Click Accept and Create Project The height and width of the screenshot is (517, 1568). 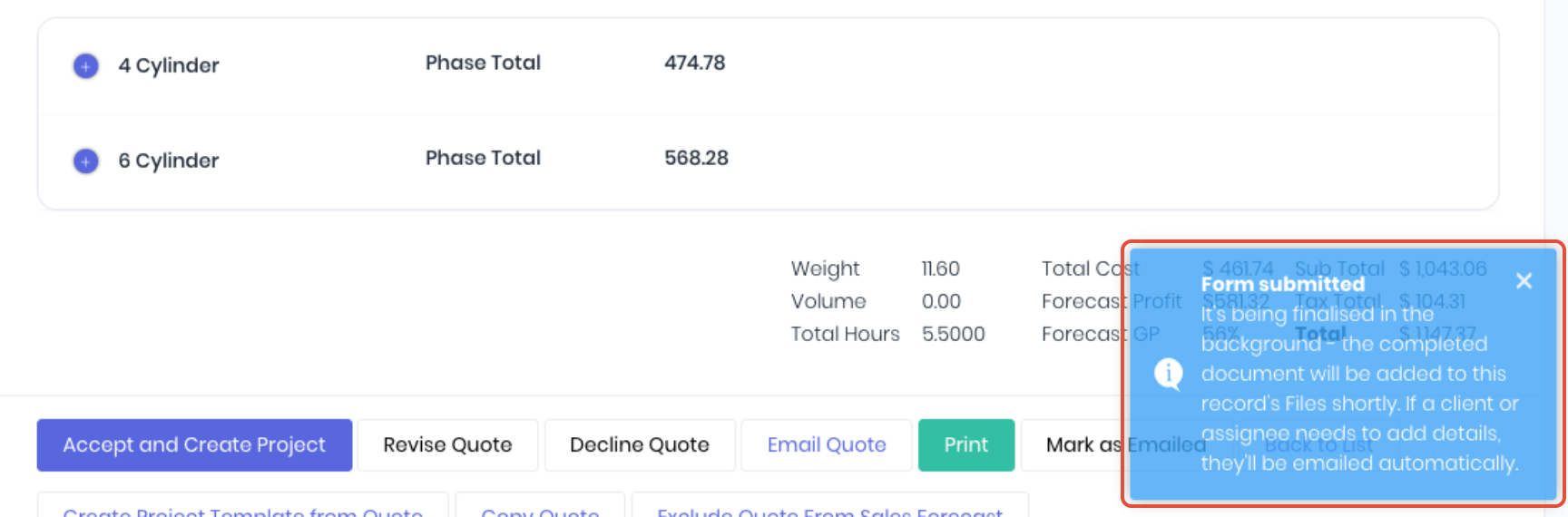[x=194, y=444]
